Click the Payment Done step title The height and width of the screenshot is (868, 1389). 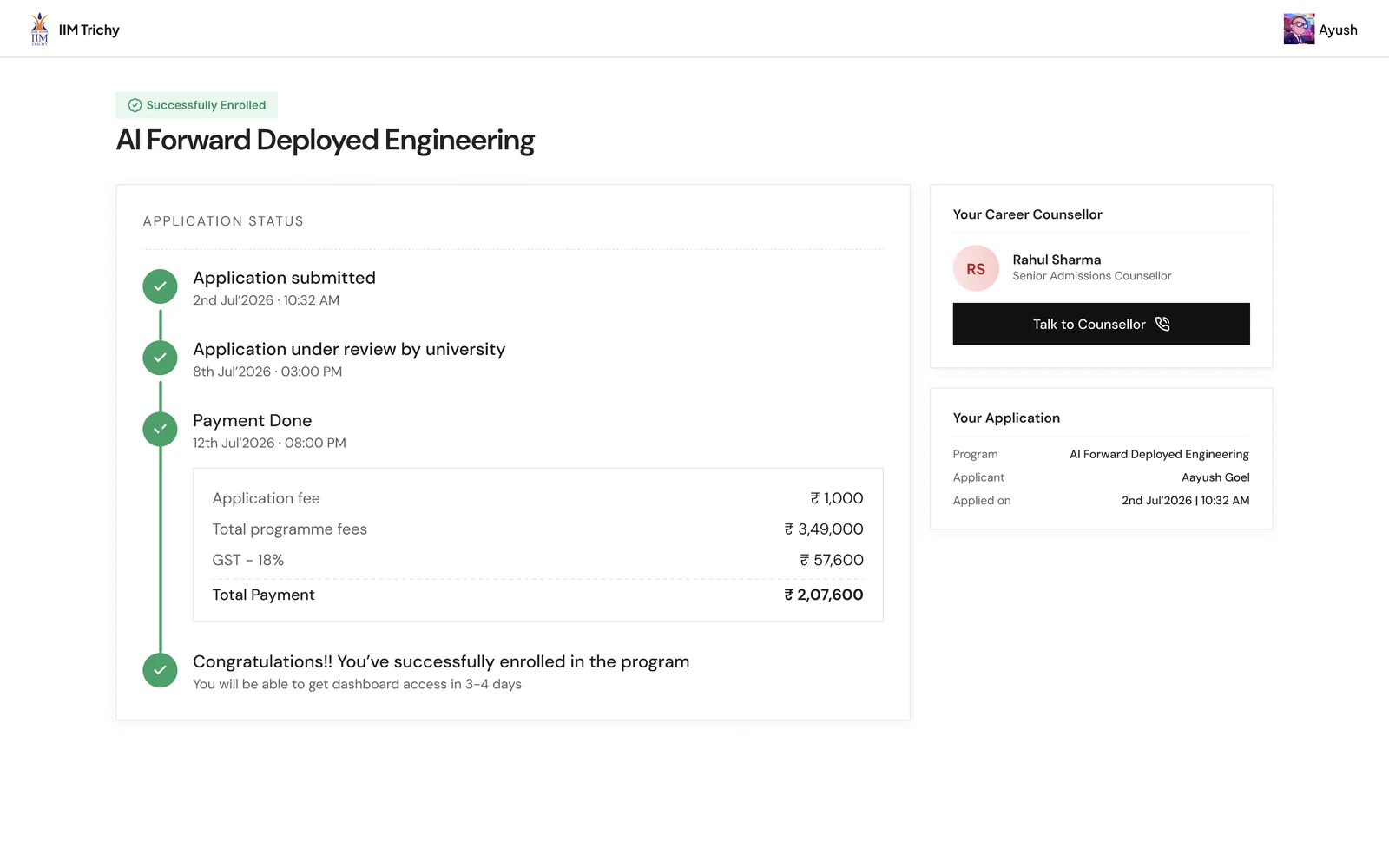tap(252, 420)
